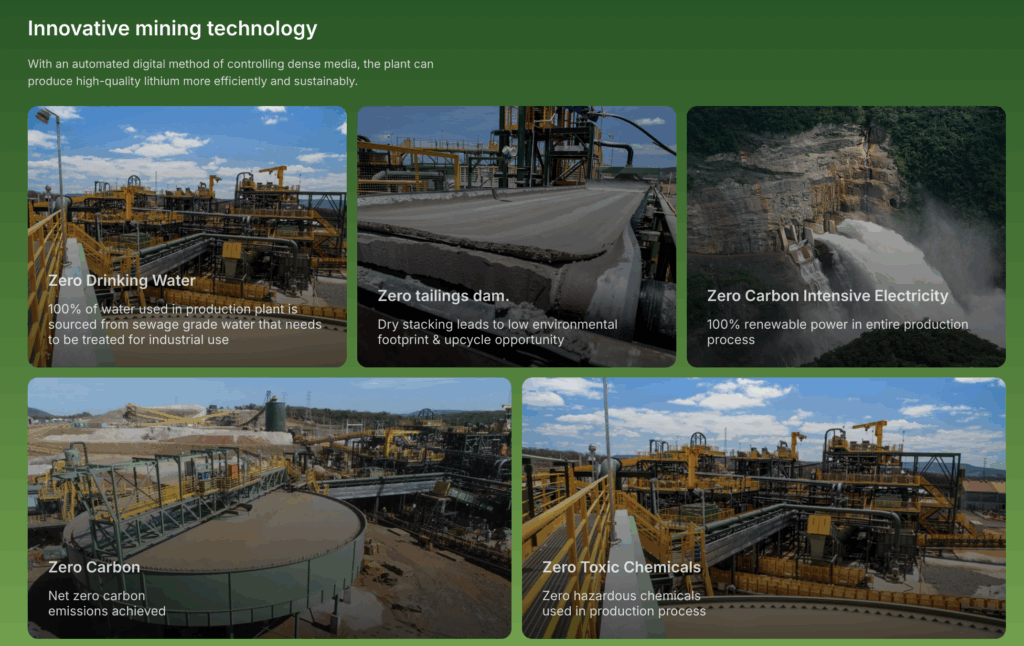
Task: Click the 'Zero Drinking Water' title text
Action: pyautogui.click(x=121, y=280)
